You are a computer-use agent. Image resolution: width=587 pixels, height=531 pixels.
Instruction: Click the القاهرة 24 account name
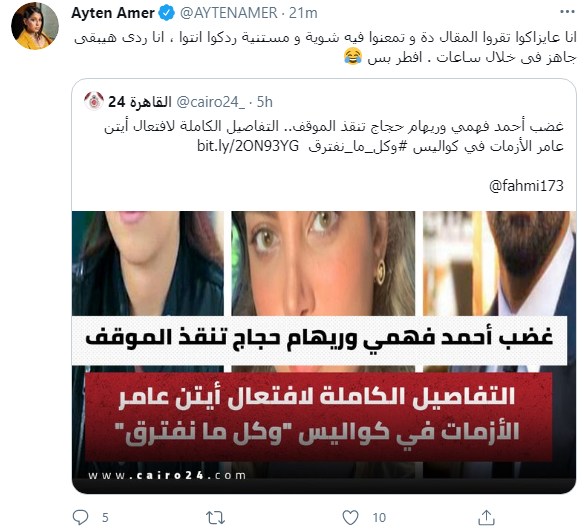(140, 102)
